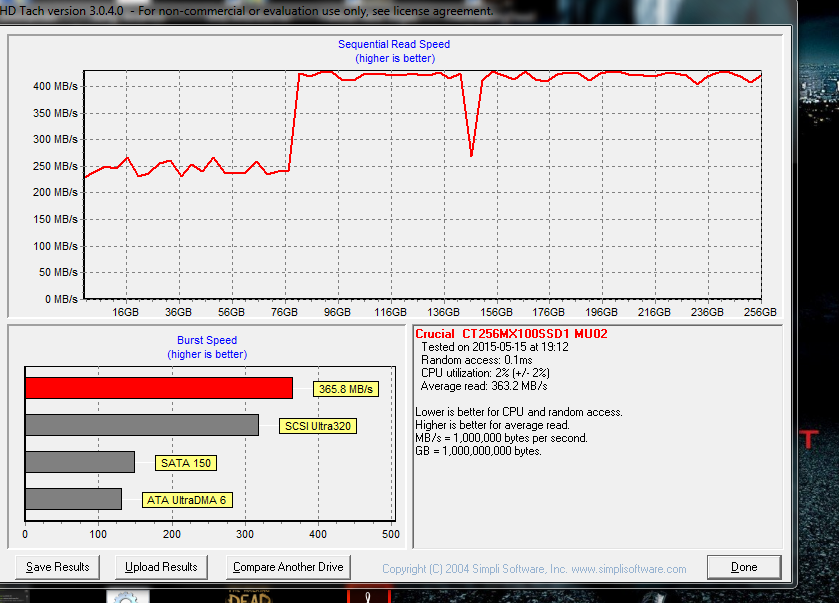Click the 236GB x-axis label
The height and width of the screenshot is (603, 839).
click(x=707, y=312)
